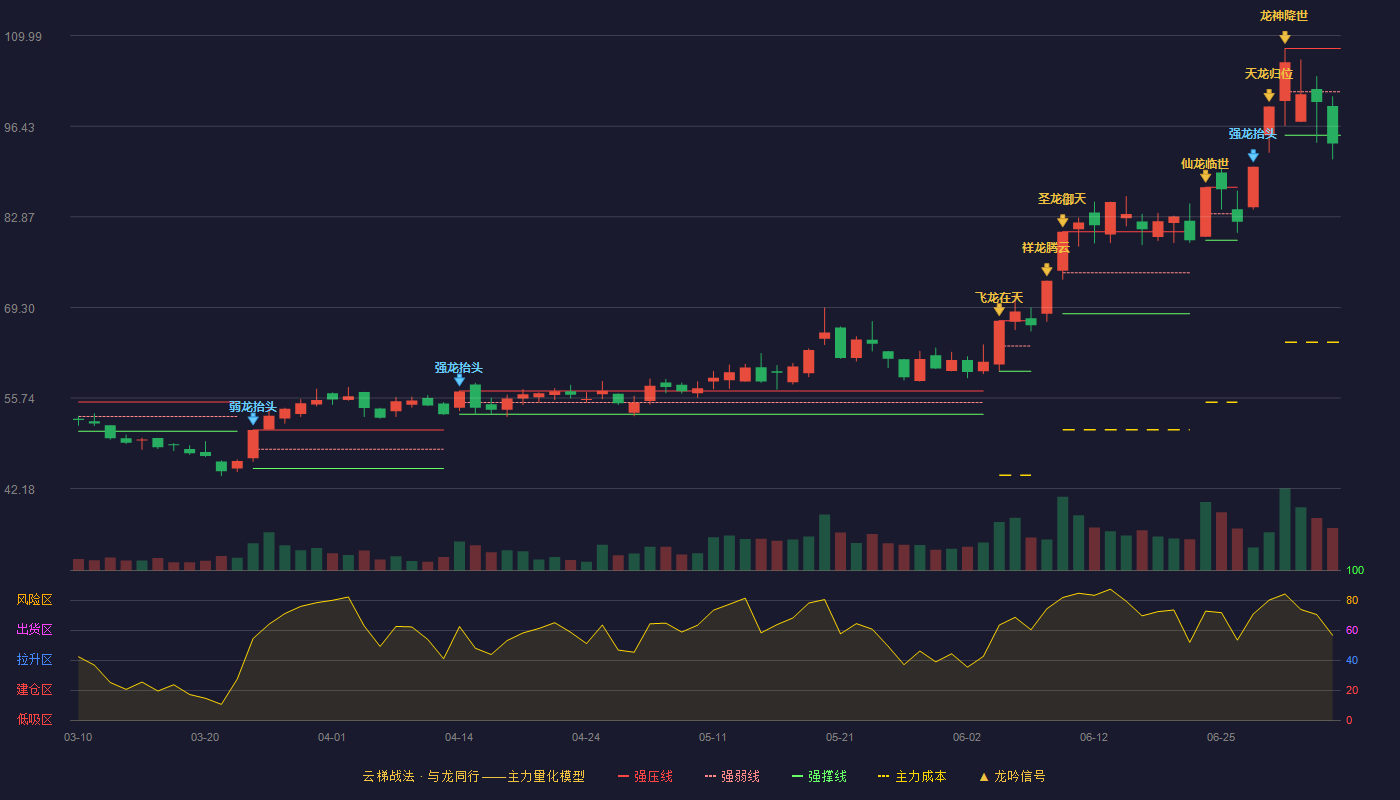Viewport: 1400px width, 800px height.
Task: Click the 龙神降世 signal label
Action: (x=1284, y=16)
